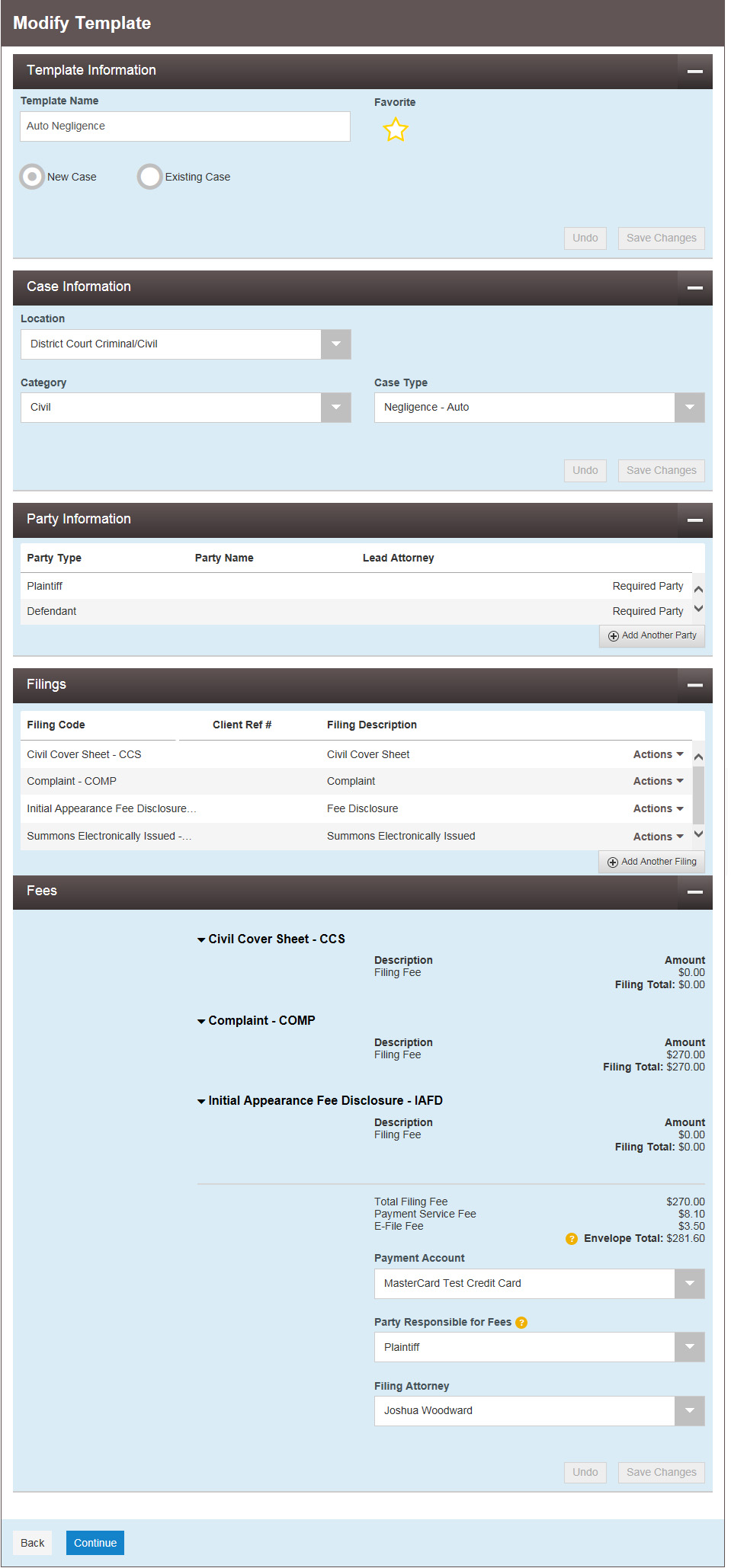Click the Continue button

pyautogui.click(x=95, y=1543)
